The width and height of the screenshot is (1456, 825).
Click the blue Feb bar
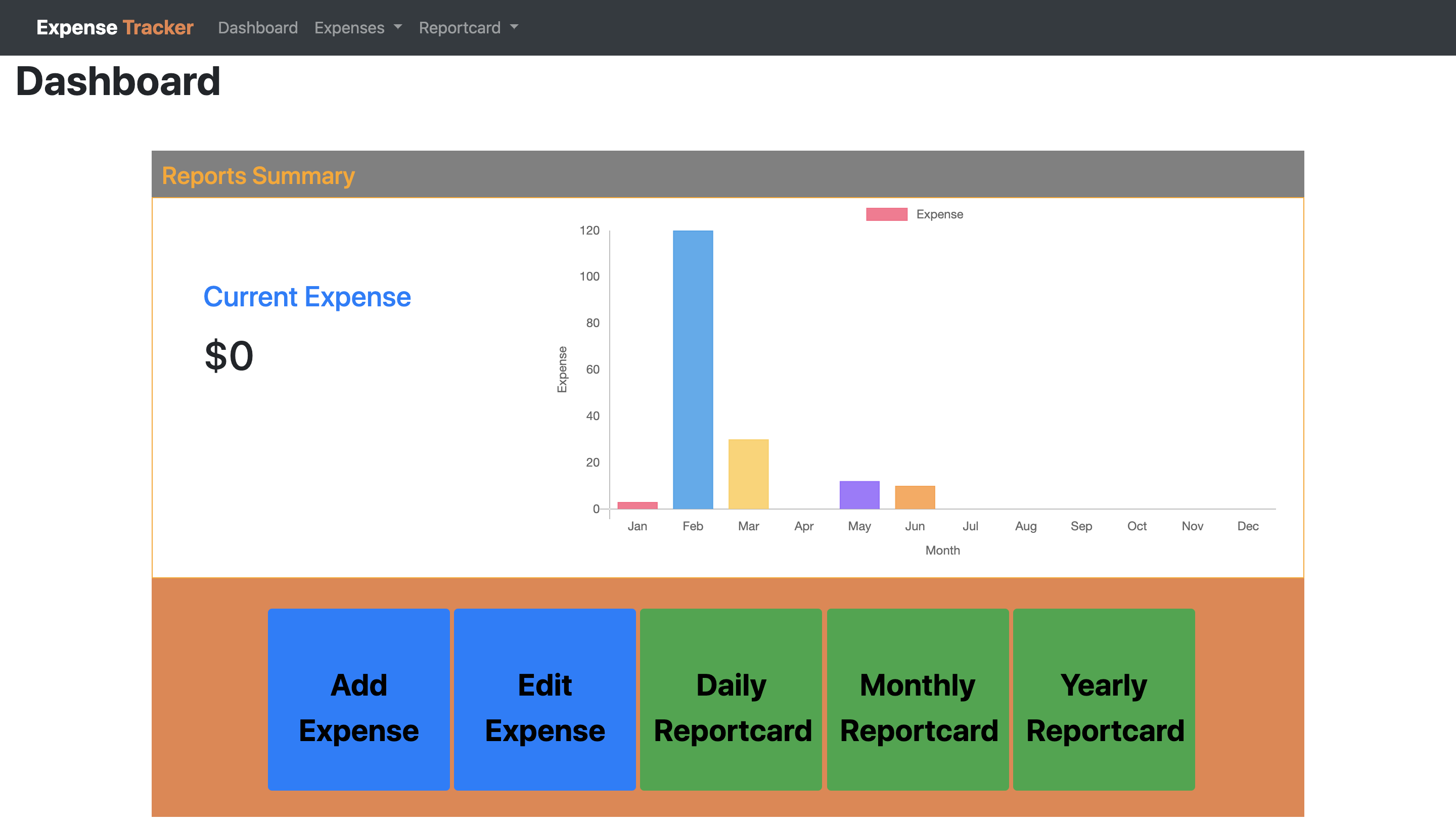pos(692,370)
